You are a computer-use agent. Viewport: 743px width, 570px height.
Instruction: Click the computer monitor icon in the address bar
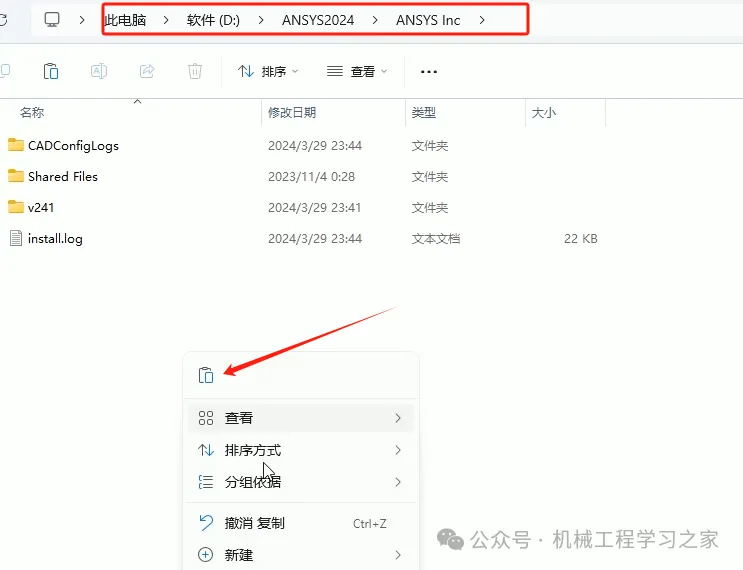(52, 19)
